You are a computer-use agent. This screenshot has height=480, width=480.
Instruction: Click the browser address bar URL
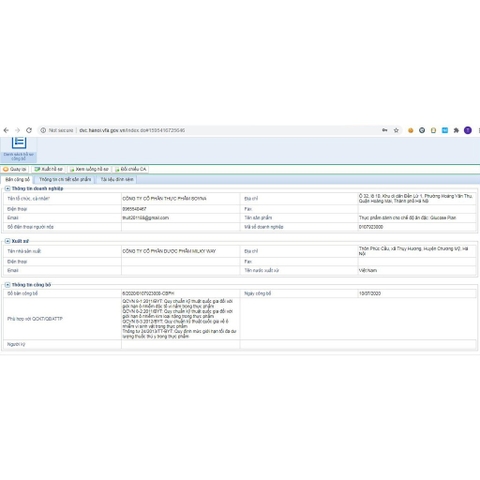pos(132,130)
